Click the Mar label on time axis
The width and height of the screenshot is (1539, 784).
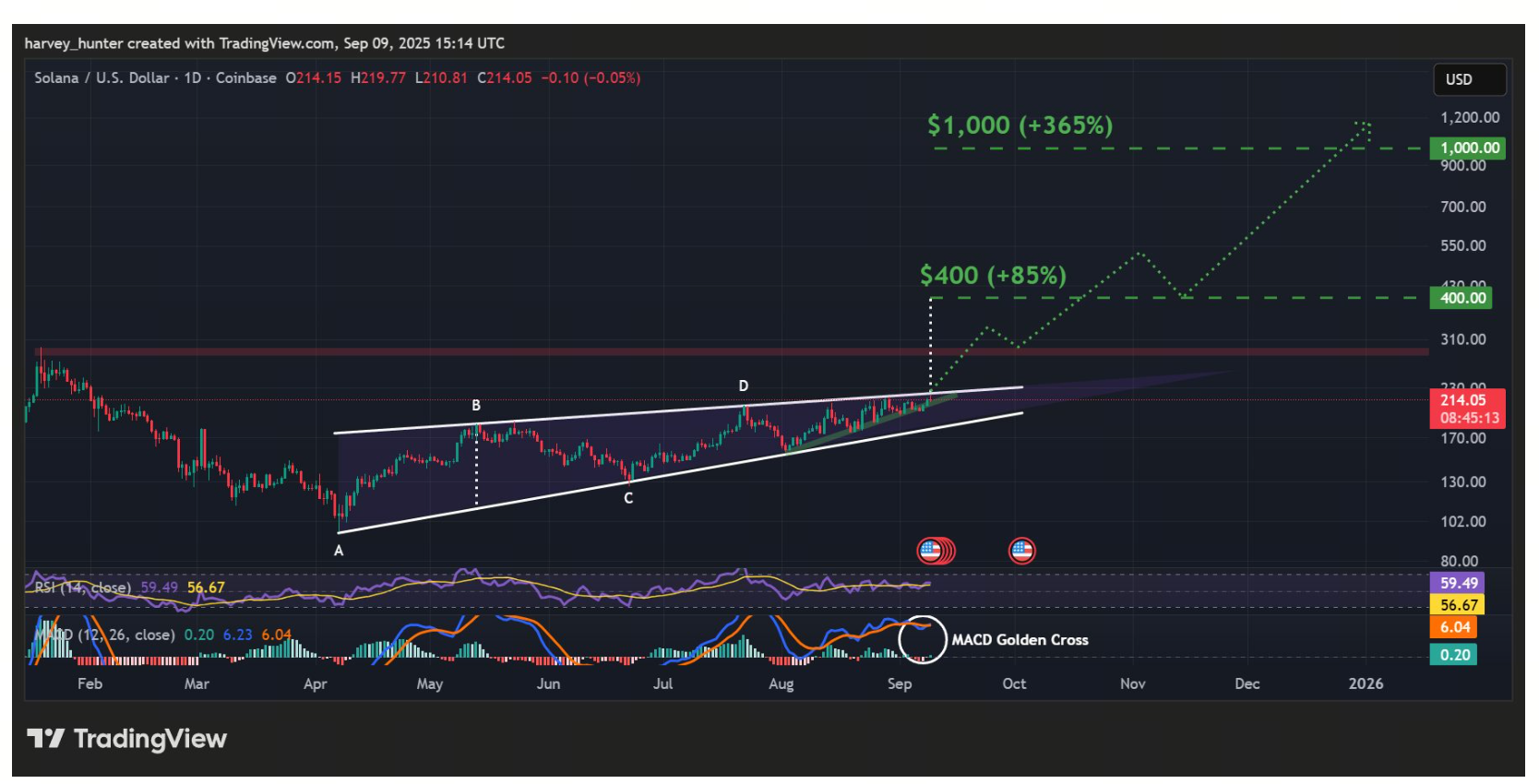tap(197, 683)
